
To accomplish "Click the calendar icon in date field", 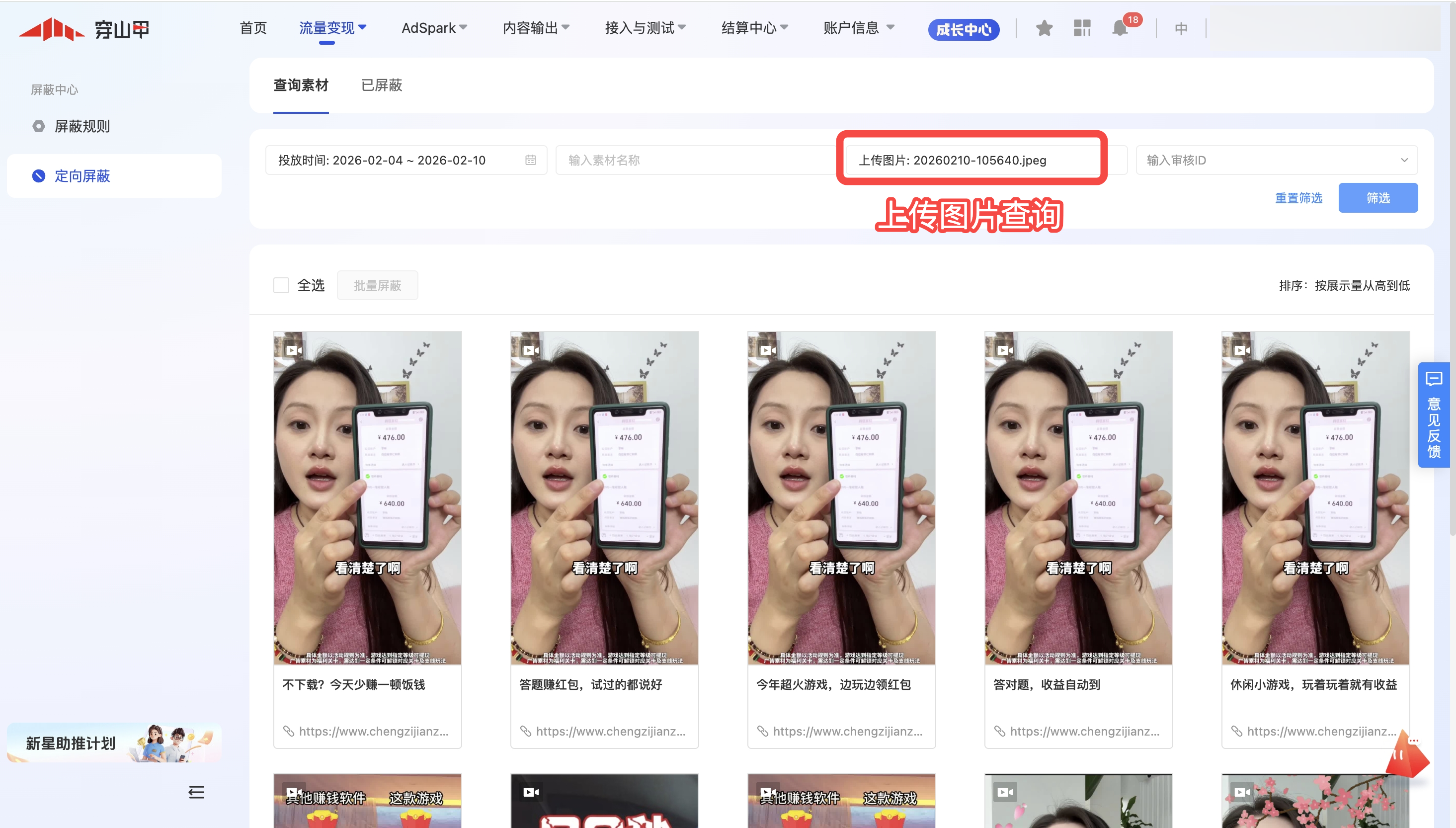I will [x=530, y=161].
